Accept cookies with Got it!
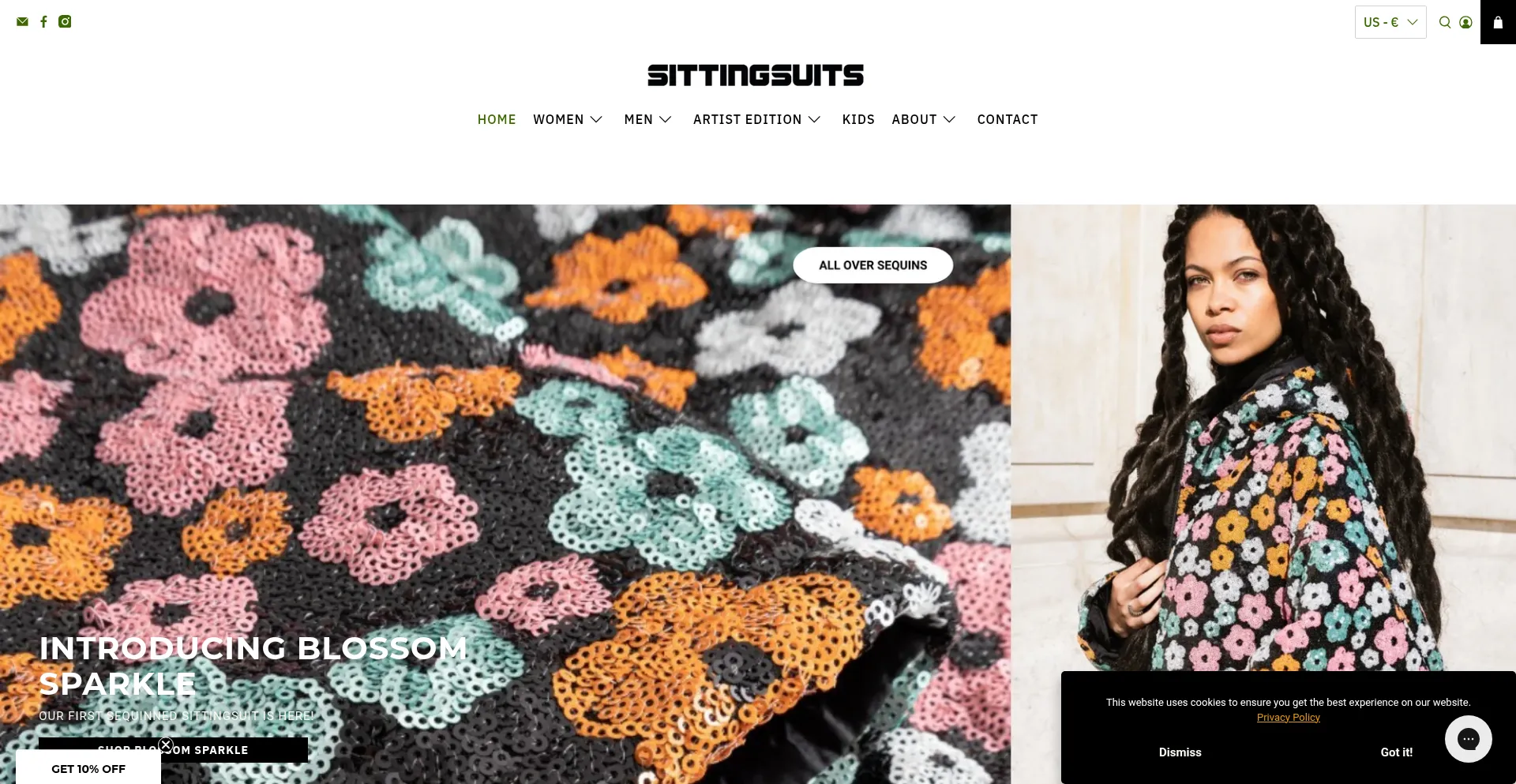Image resolution: width=1516 pixels, height=784 pixels. click(x=1396, y=752)
